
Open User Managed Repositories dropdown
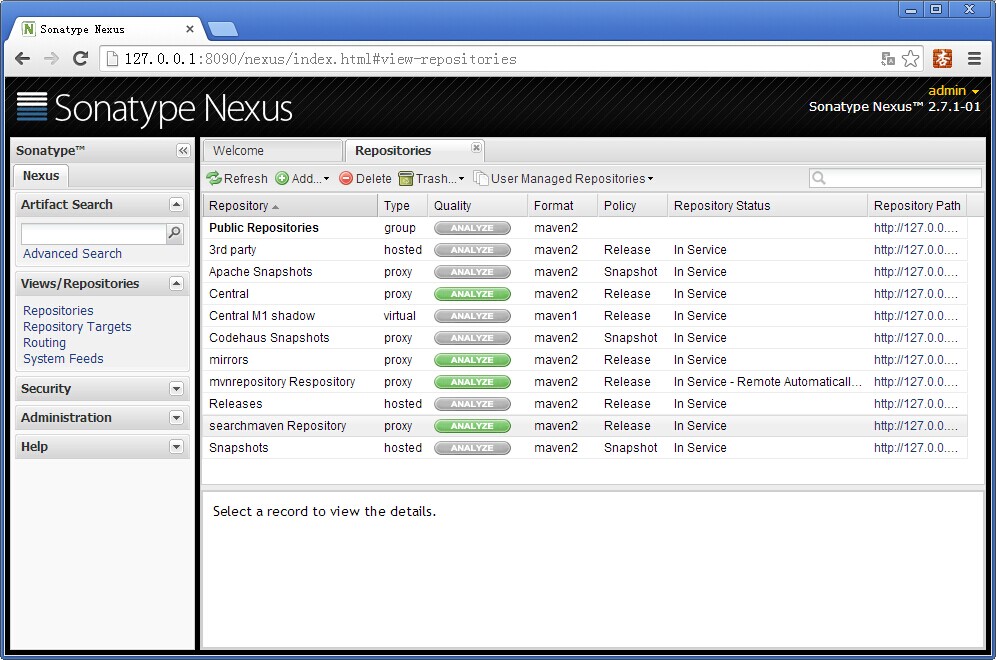click(563, 178)
